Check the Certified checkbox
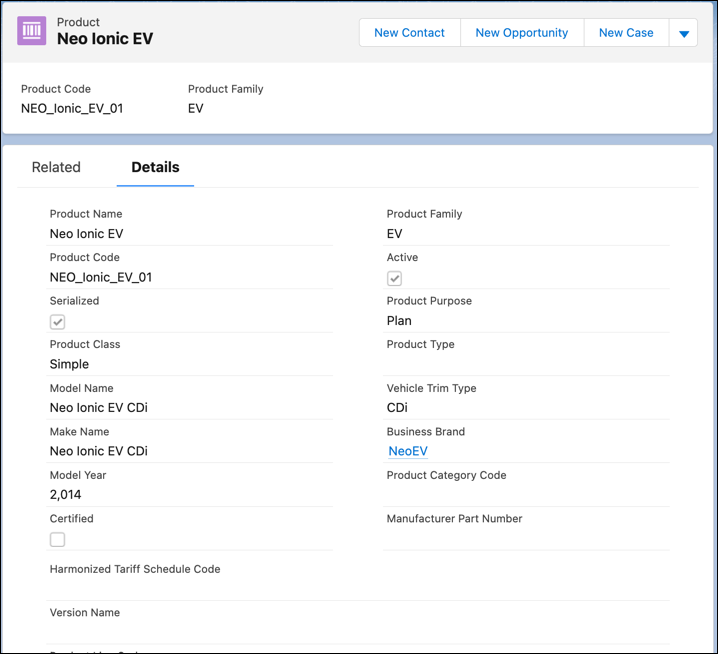Screen dimensions: 718x654 (57, 540)
